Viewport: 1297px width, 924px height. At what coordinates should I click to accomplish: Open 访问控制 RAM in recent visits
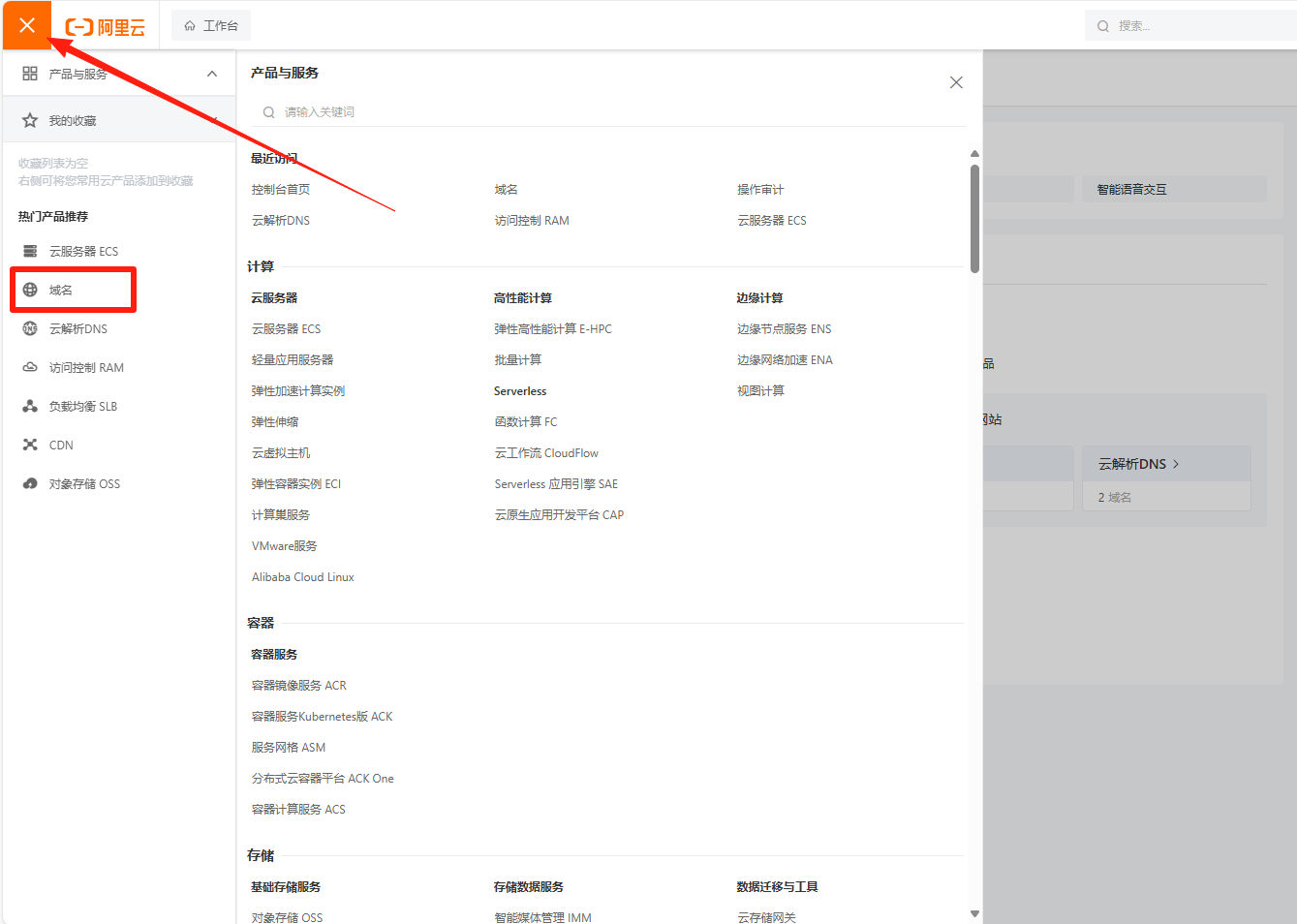tap(532, 221)
